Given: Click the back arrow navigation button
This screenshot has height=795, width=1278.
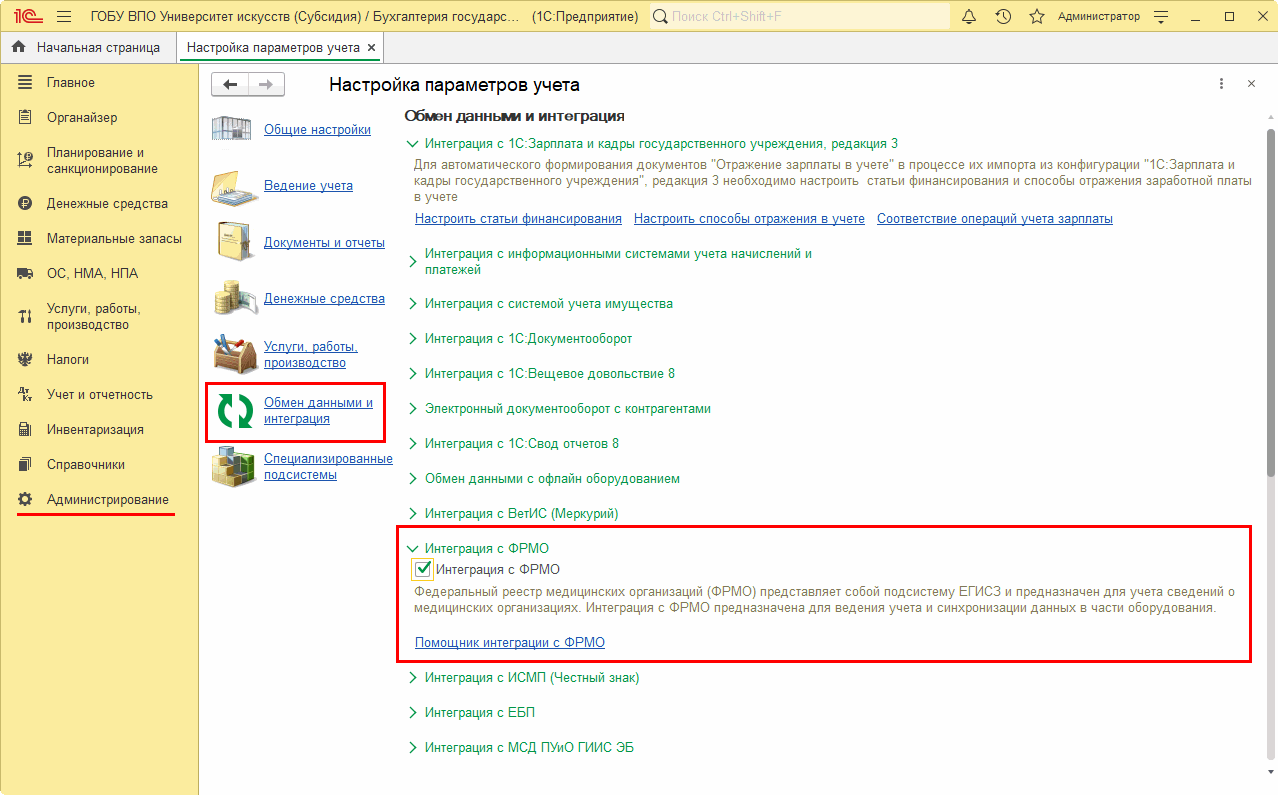Looking at the screenshot, I should point(230,85).
